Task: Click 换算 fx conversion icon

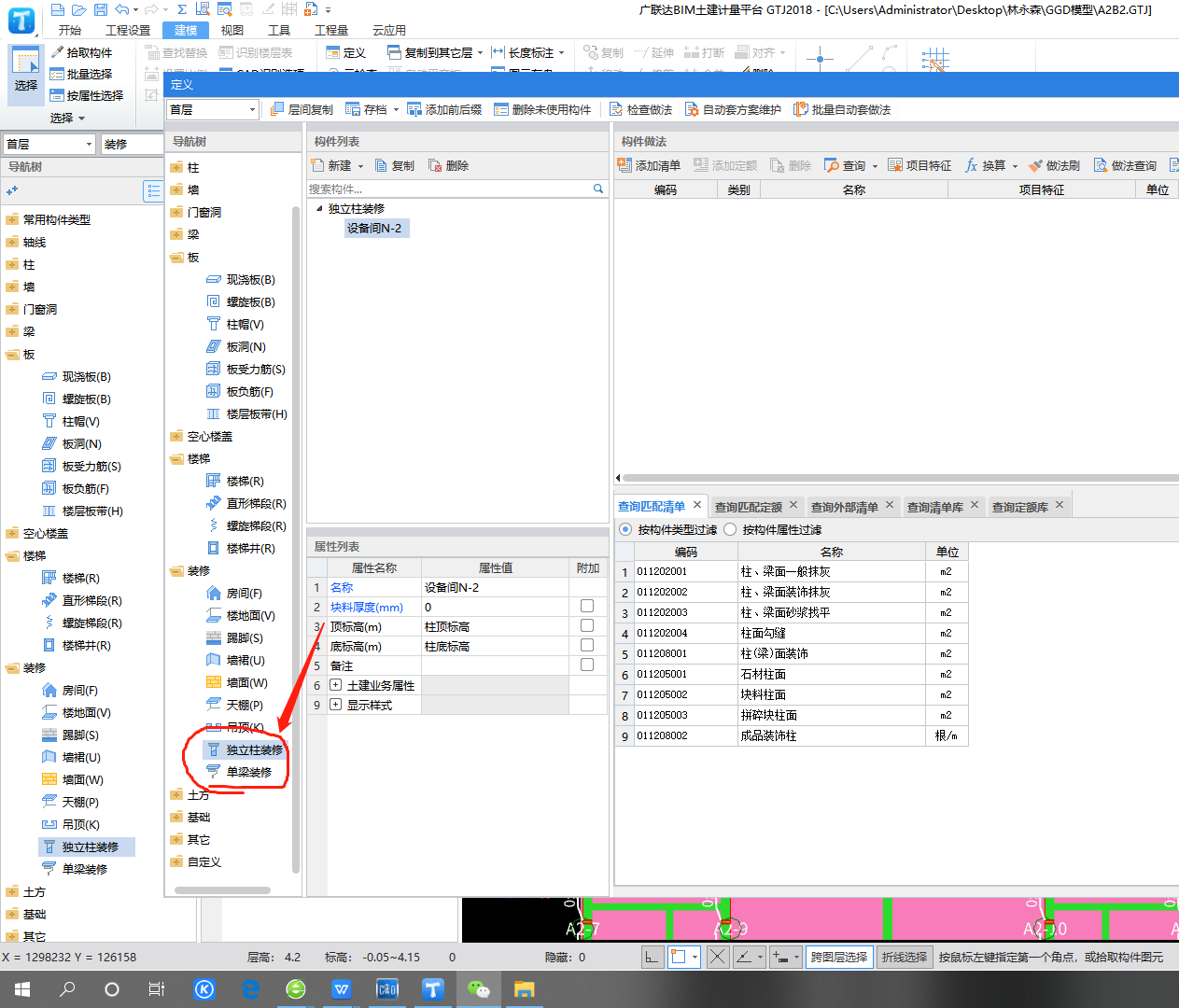Action: [972, 165]
